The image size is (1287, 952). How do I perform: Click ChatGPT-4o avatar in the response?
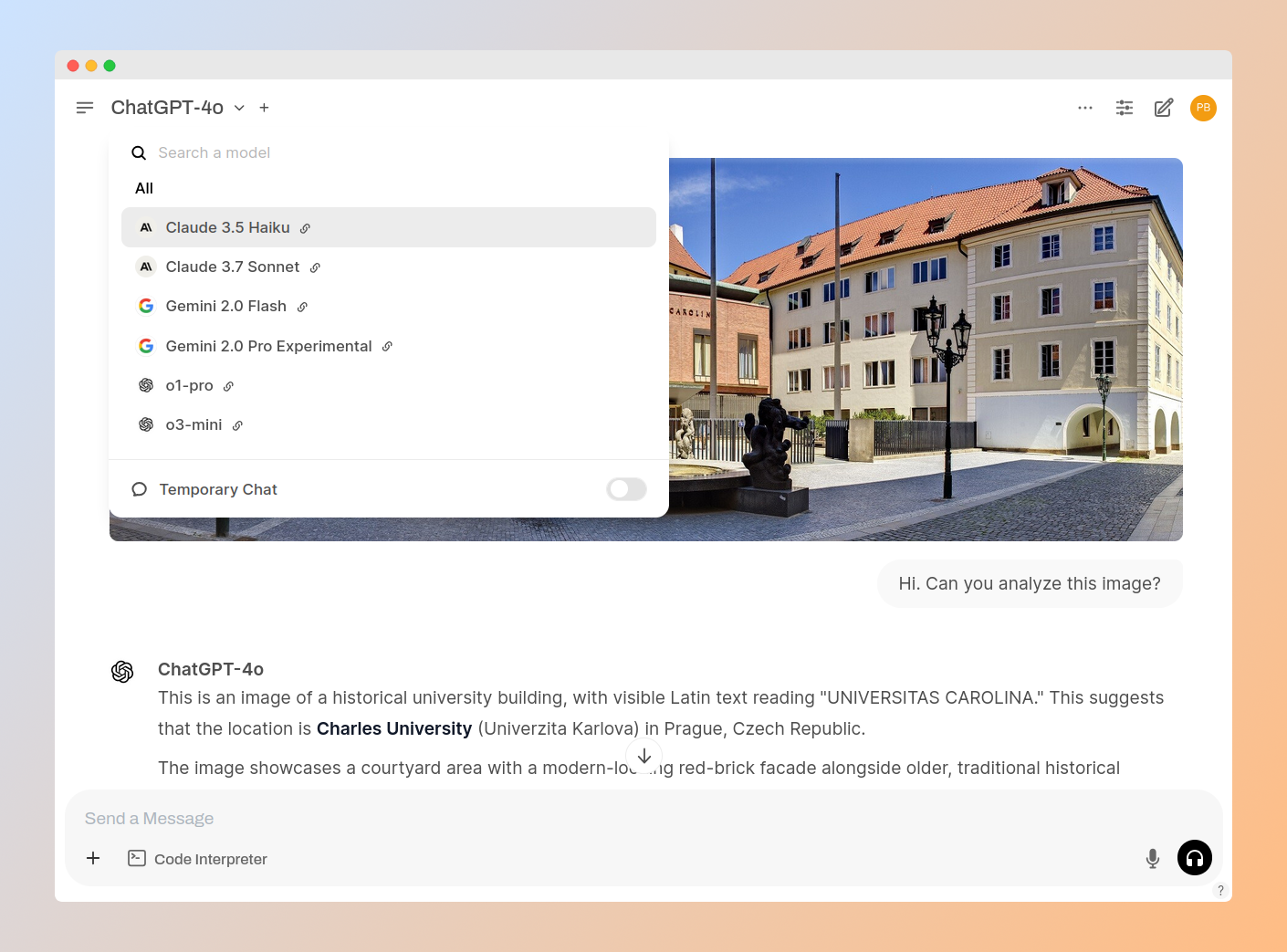pos(122,672)
